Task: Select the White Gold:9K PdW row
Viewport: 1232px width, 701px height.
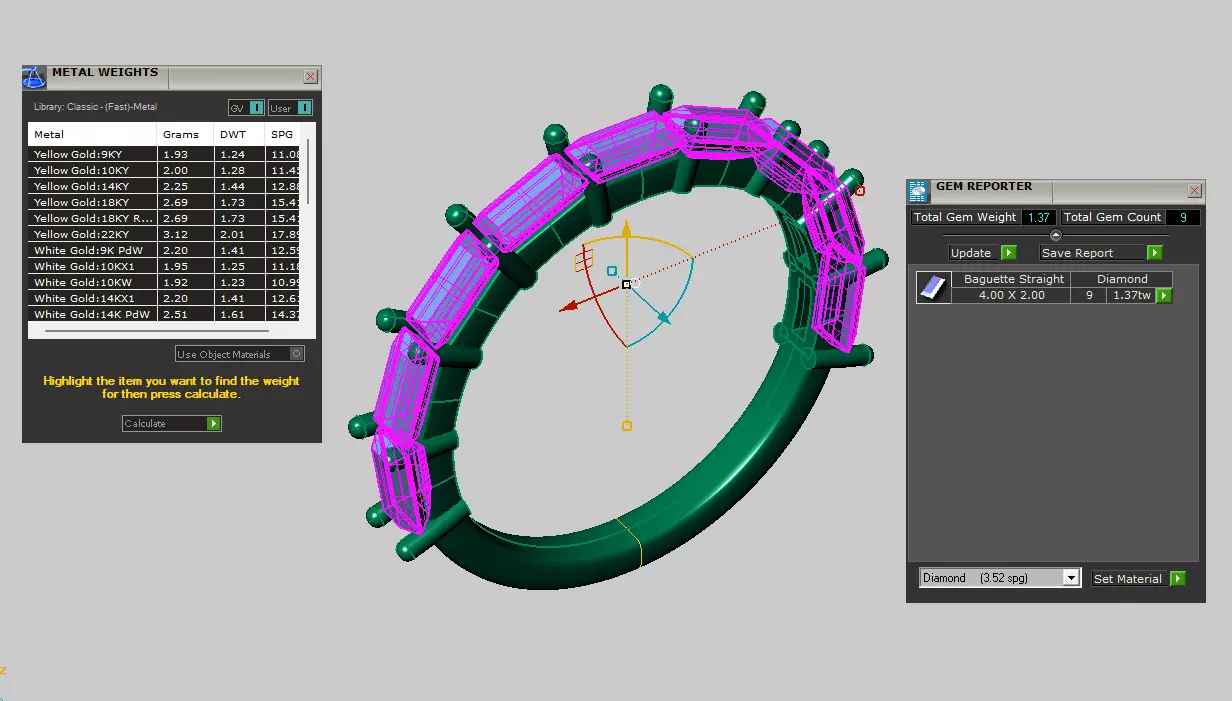Action: click(164, 250)
